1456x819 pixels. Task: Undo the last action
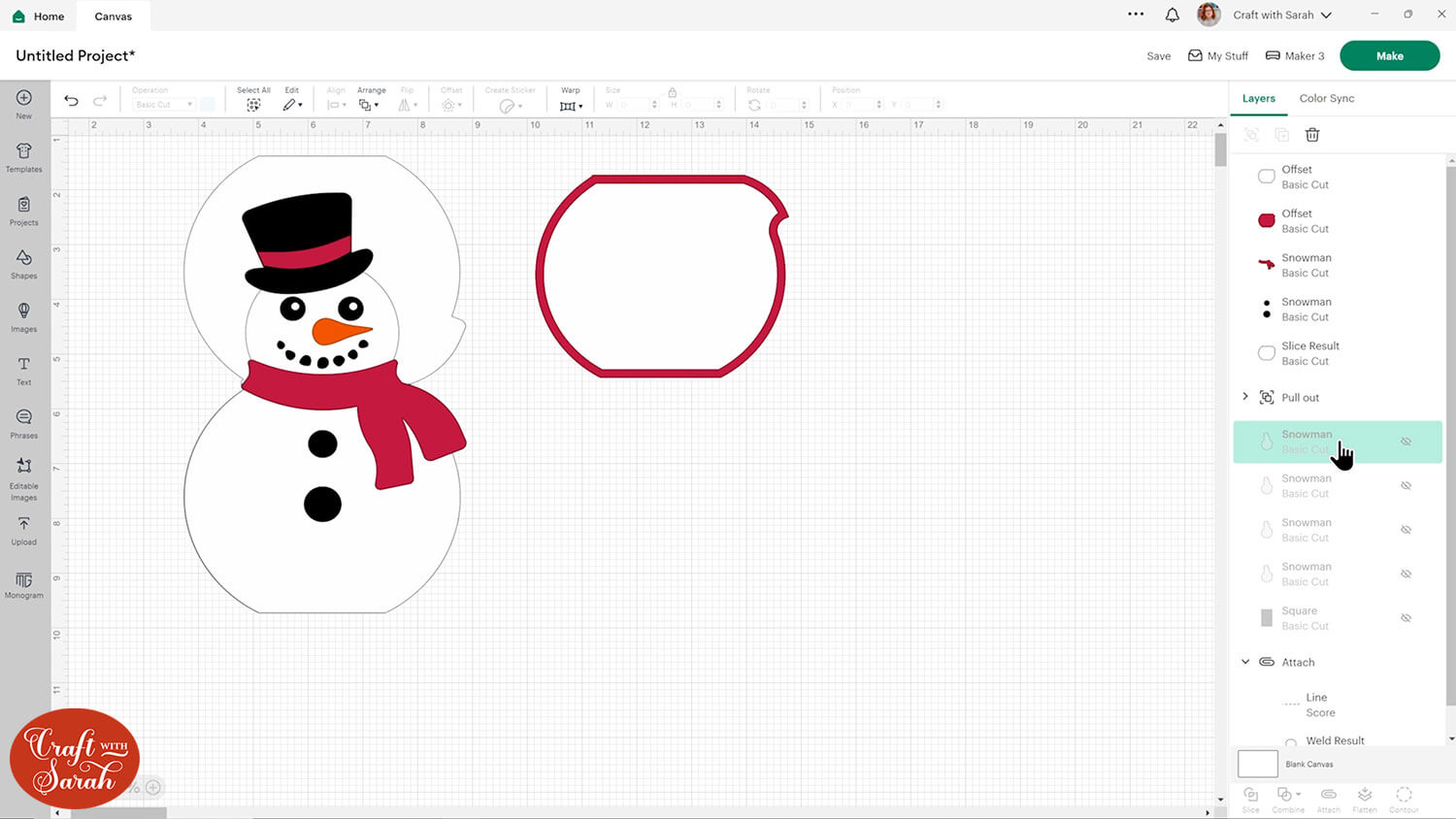(71, 100)
